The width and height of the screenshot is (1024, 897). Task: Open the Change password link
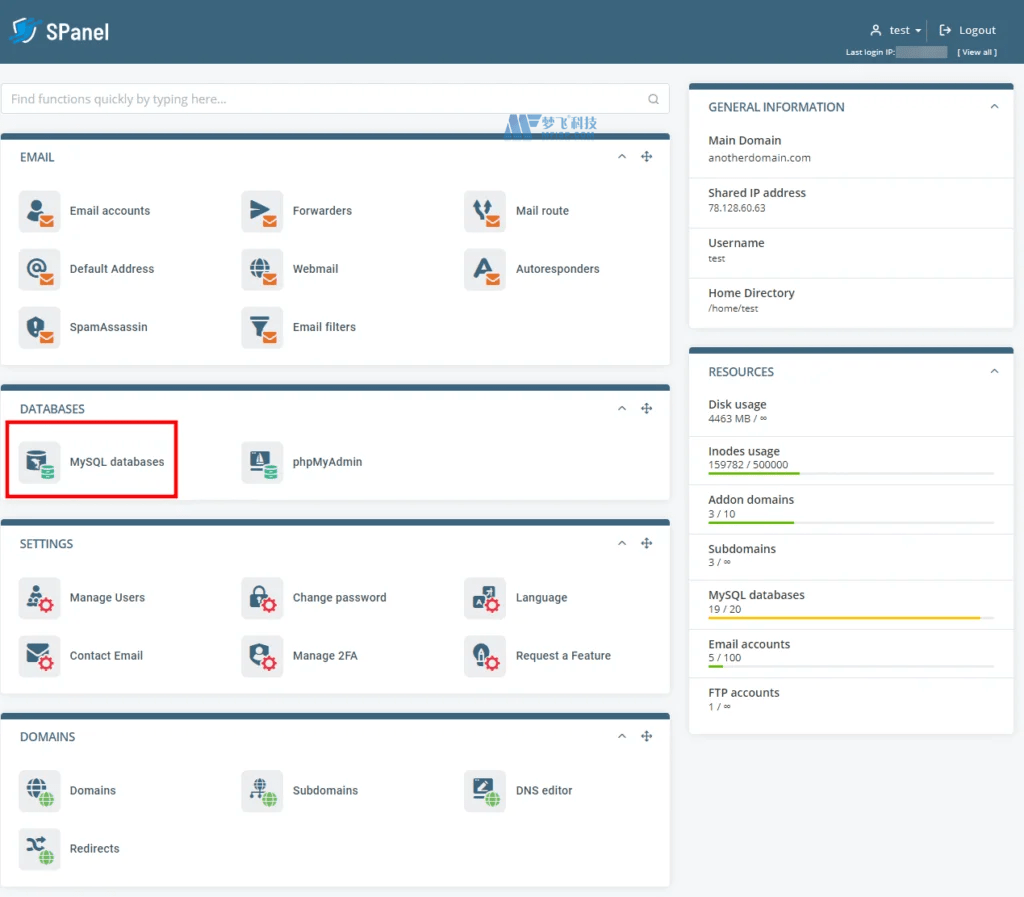(x=339, y=598)
